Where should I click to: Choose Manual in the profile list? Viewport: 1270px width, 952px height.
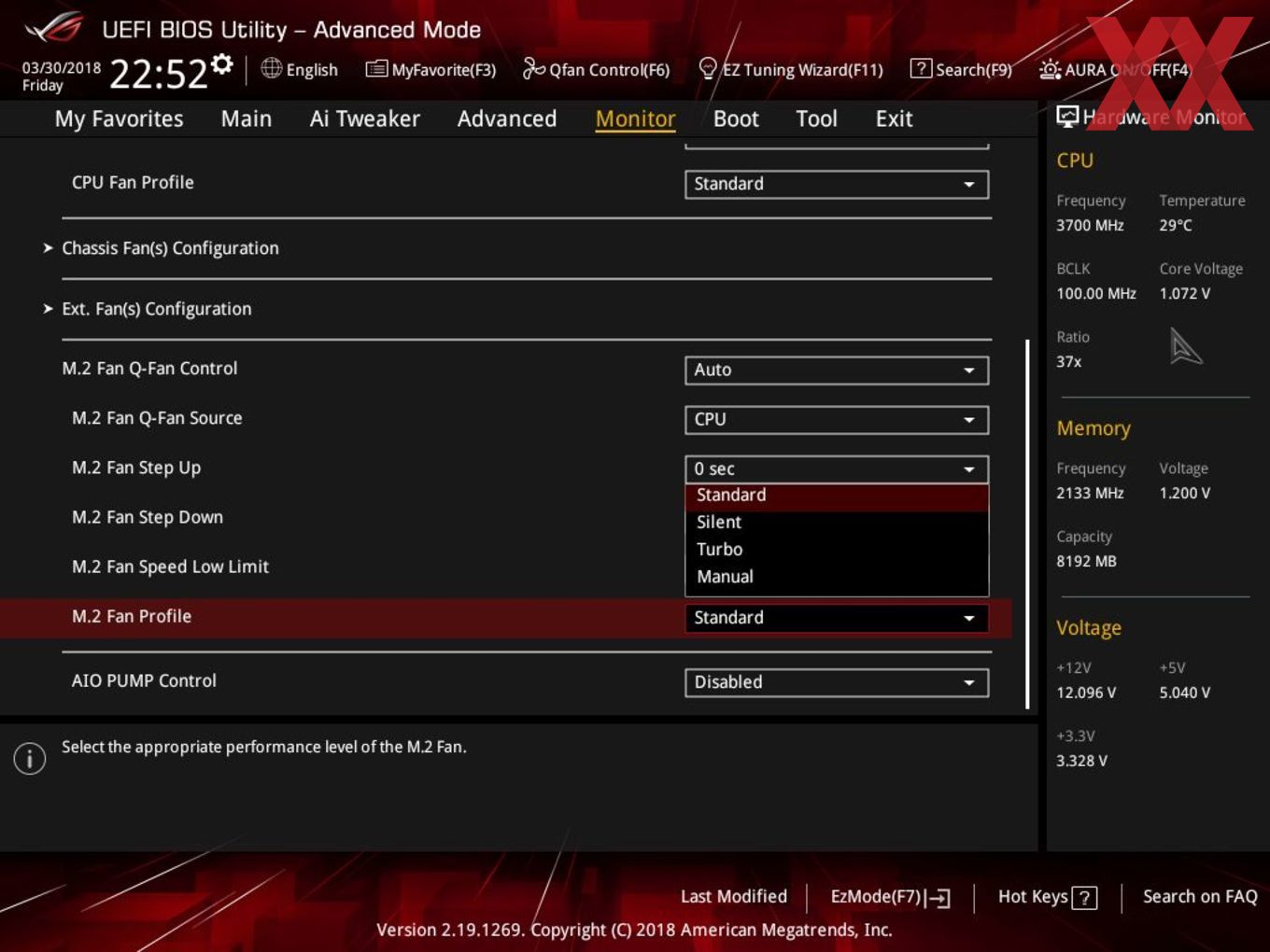(837, 577)
